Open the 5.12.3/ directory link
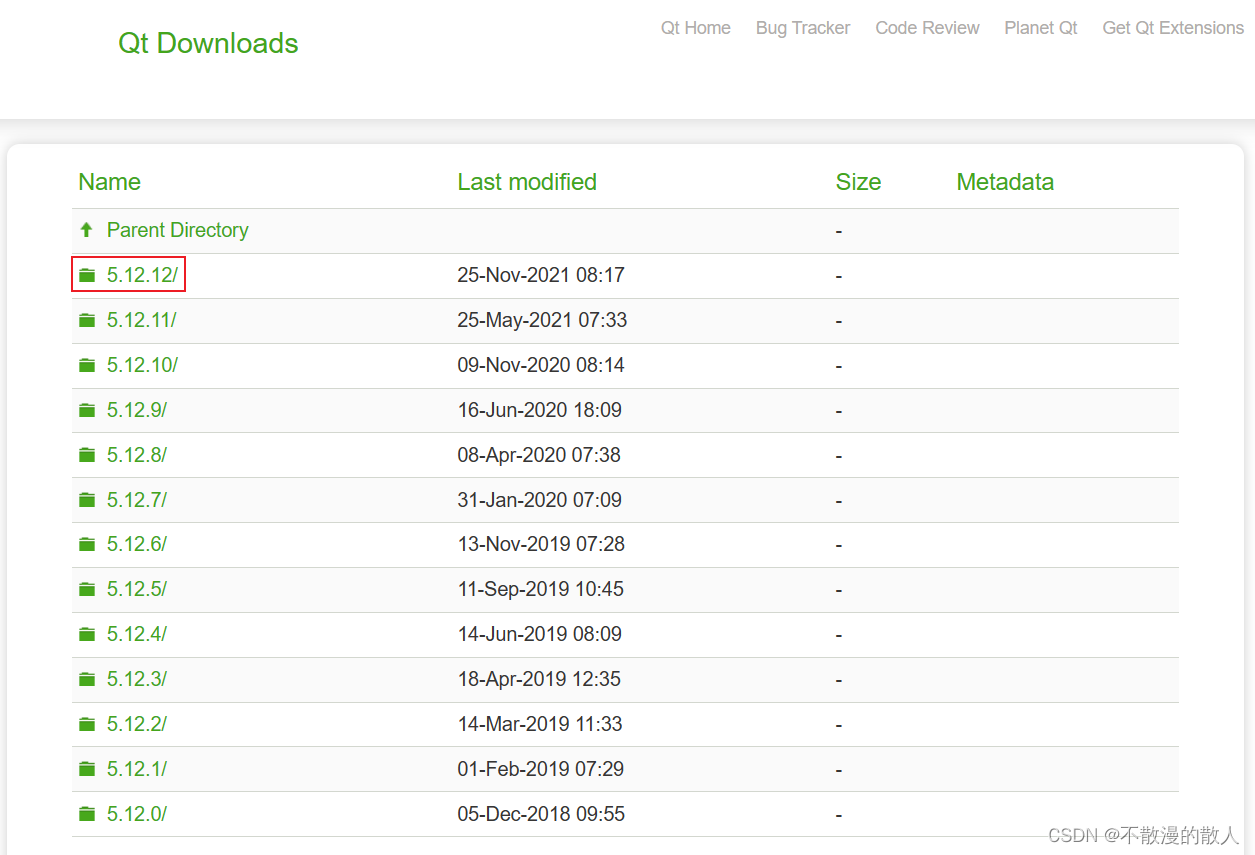The width and height of the screenshot is (1255, 855). (137, 679)
